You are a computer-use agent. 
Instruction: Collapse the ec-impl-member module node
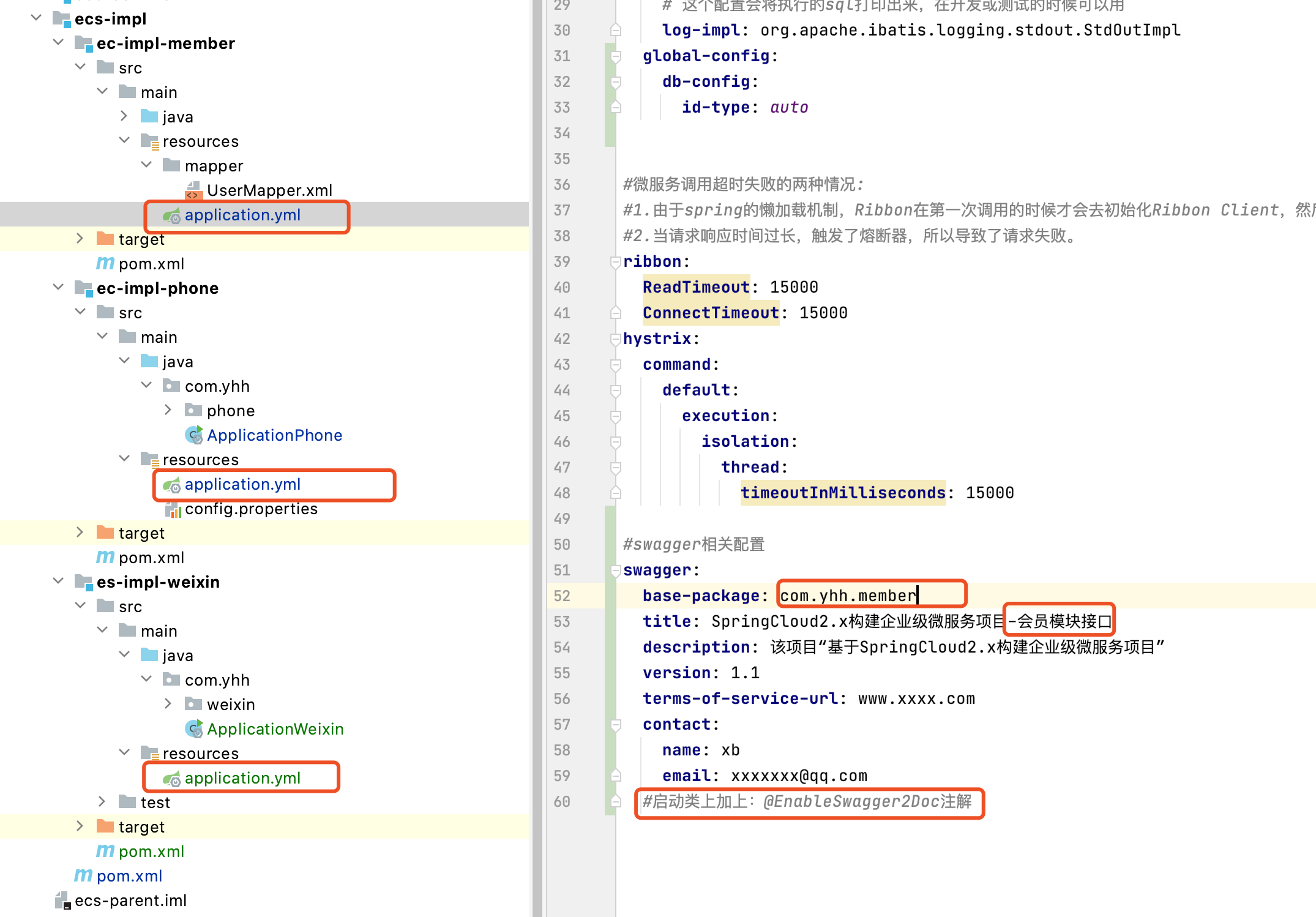[x=58, y=43]
